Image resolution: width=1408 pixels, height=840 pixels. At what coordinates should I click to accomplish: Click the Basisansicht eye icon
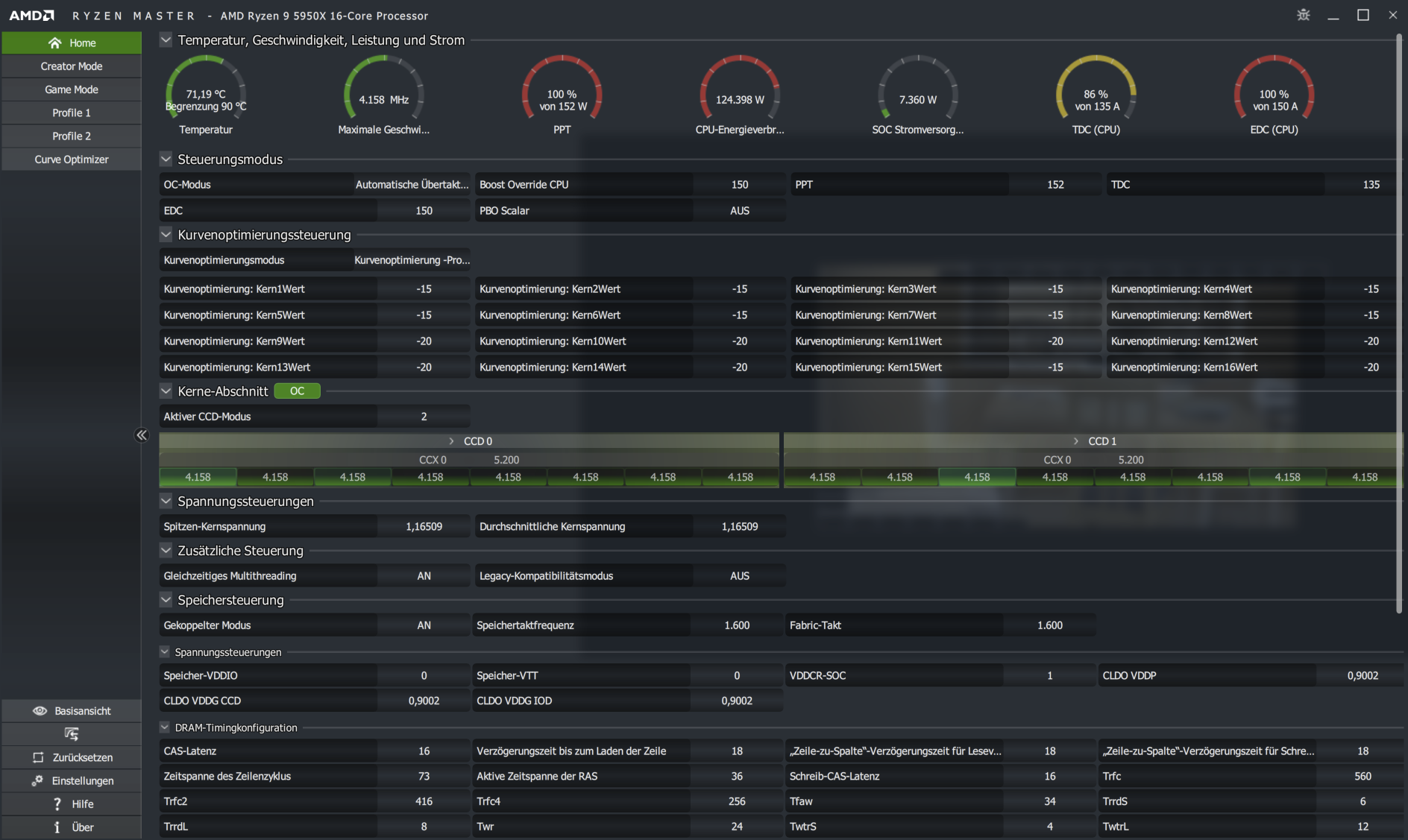click(x=40, y=711)
